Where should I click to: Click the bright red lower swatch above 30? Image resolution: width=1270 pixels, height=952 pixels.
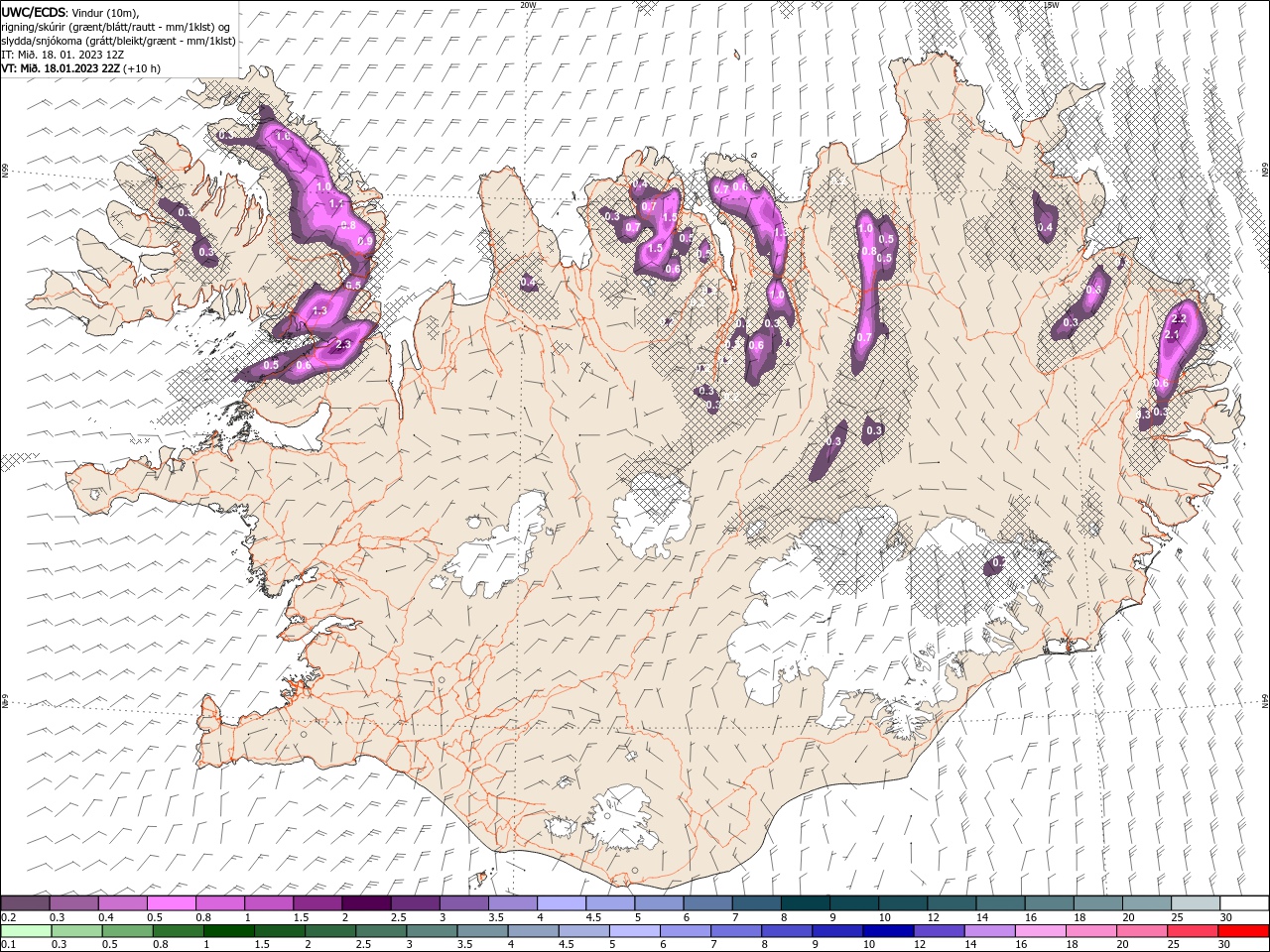pyautogui.click(x=1242, y=931)
